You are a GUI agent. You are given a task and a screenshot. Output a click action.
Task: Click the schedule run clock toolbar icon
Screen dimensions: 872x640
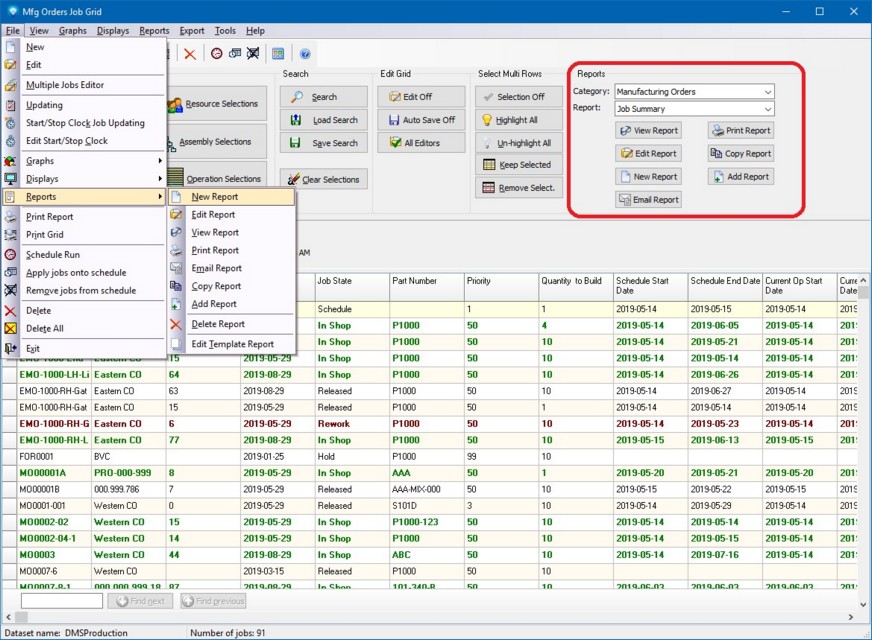pos(216,54)
